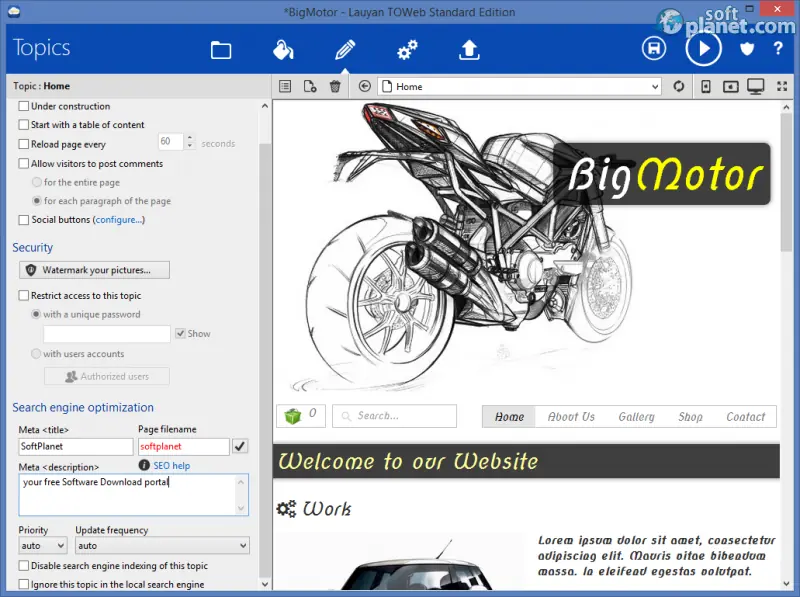Image resolution: width=800 pixels, height=597 pixels.
Task: Open the Home tab in site navigation
Action: click(509, 416)
